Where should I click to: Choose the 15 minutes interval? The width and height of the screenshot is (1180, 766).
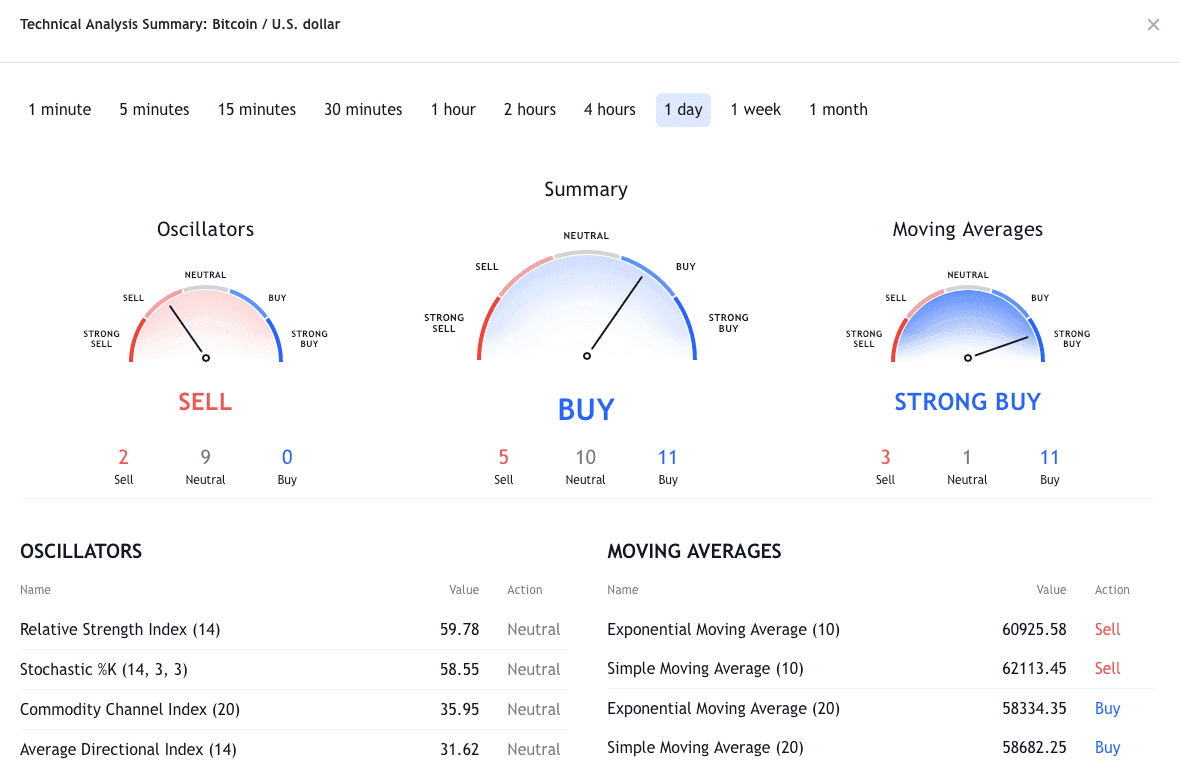point(257,110)
